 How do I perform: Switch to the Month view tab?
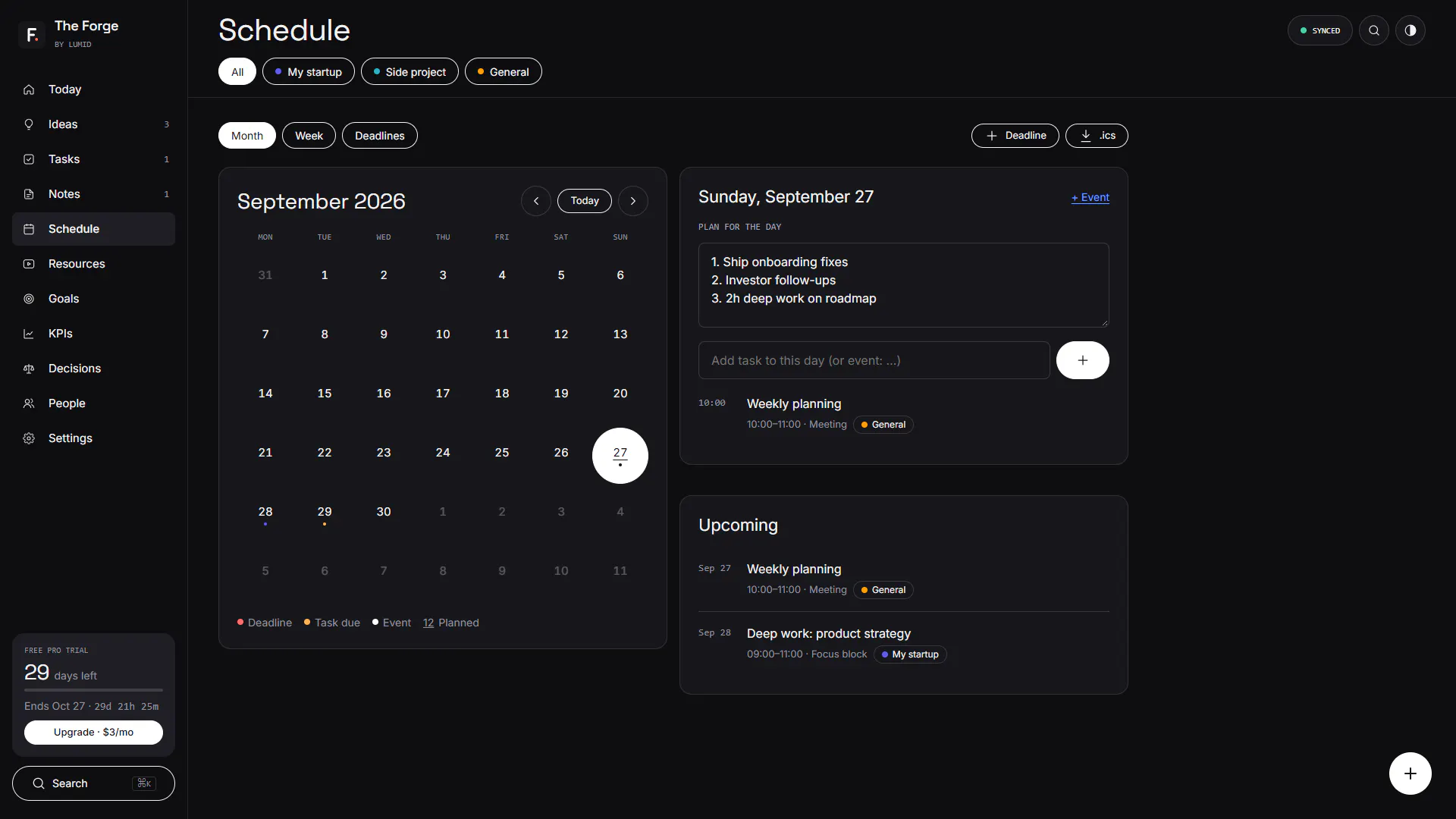click(247, 136)
